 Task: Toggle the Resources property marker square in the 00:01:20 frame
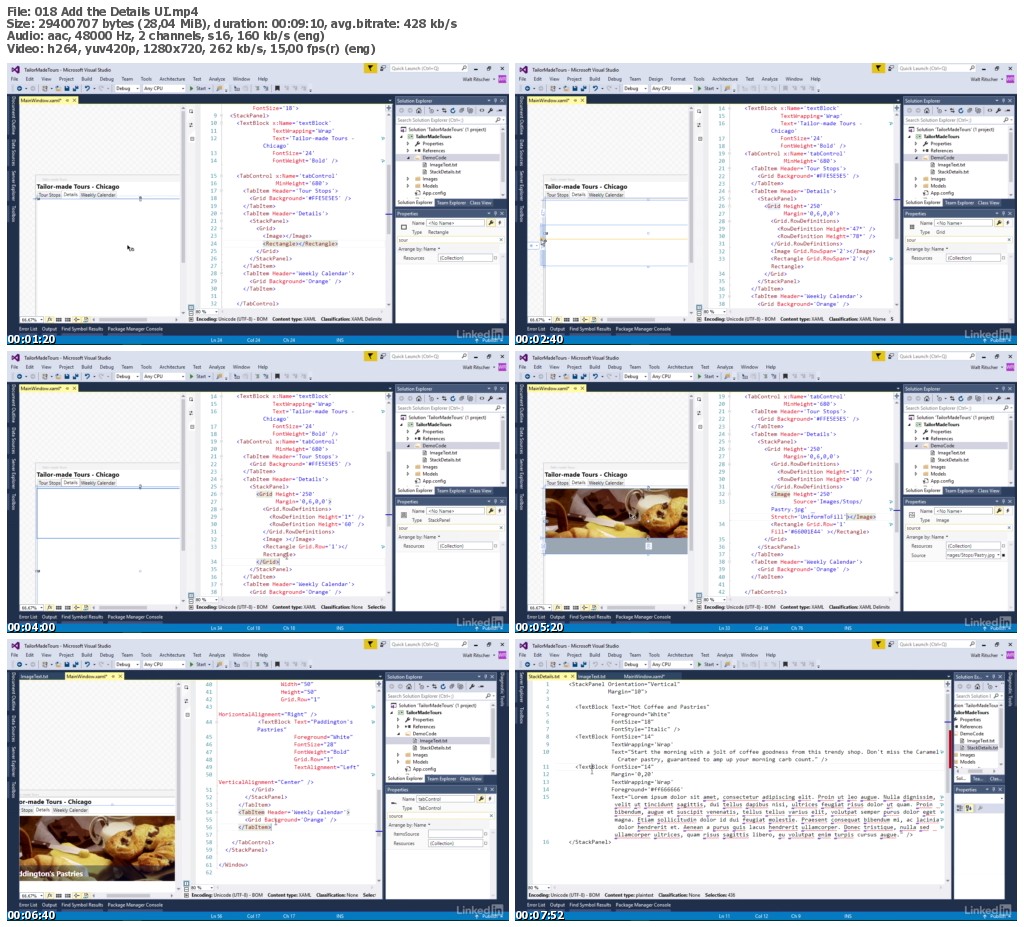(x=495, y=258)
